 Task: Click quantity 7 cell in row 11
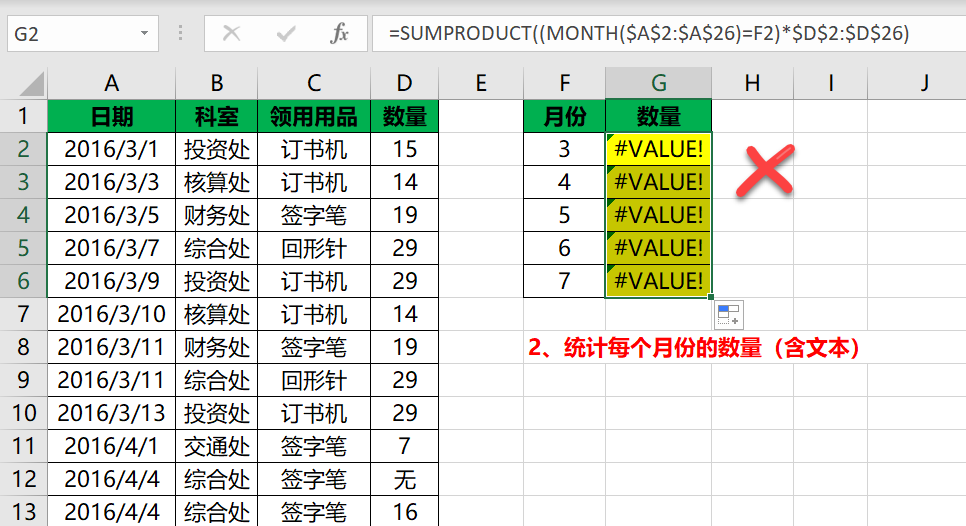pos(404,446)
